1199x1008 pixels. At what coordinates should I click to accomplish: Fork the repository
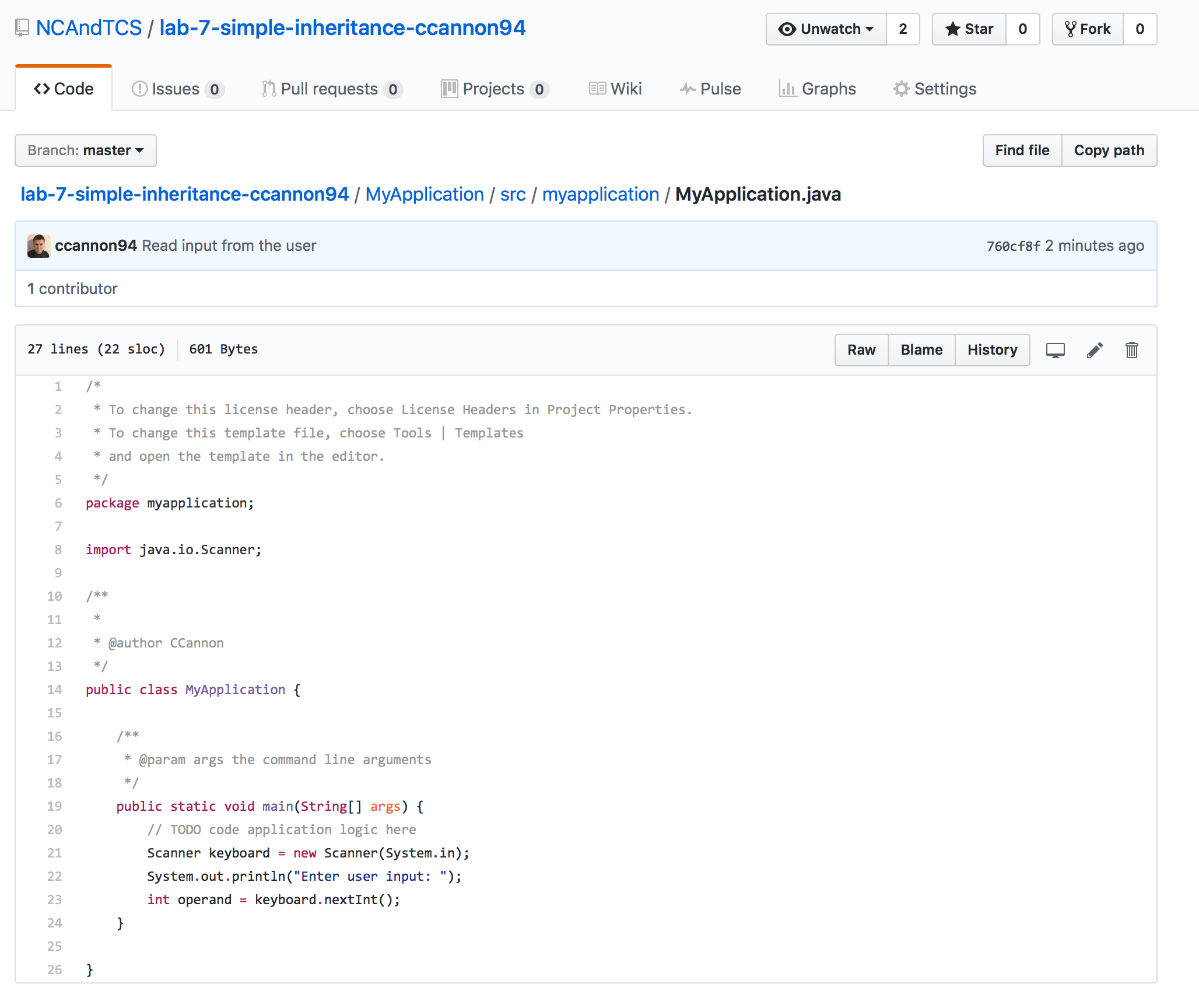tap(1088, 29)
